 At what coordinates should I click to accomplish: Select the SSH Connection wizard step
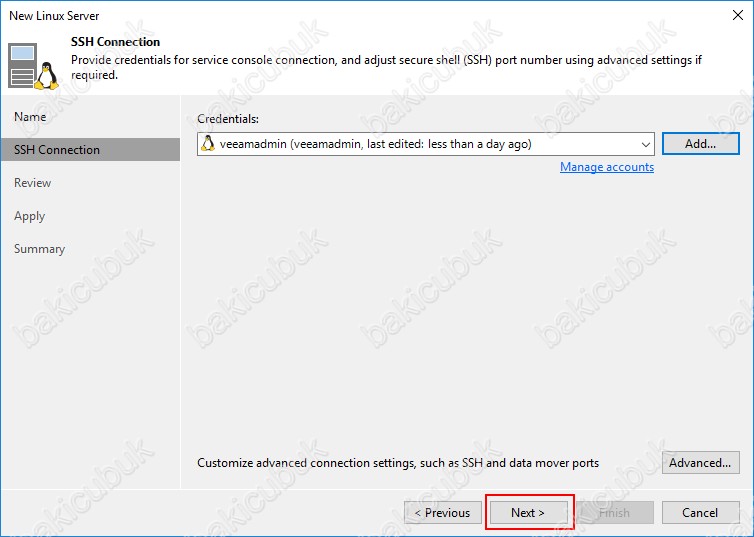click(90, 150)
